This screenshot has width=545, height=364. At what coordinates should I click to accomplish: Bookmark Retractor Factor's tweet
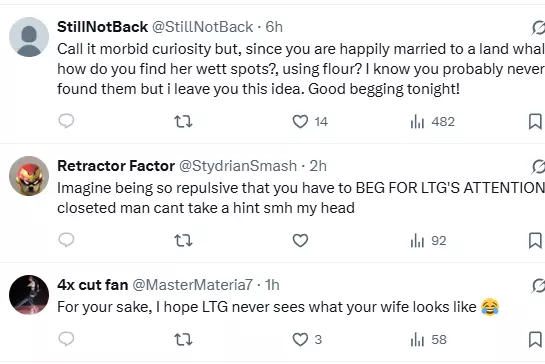click(x=535, y=241)
